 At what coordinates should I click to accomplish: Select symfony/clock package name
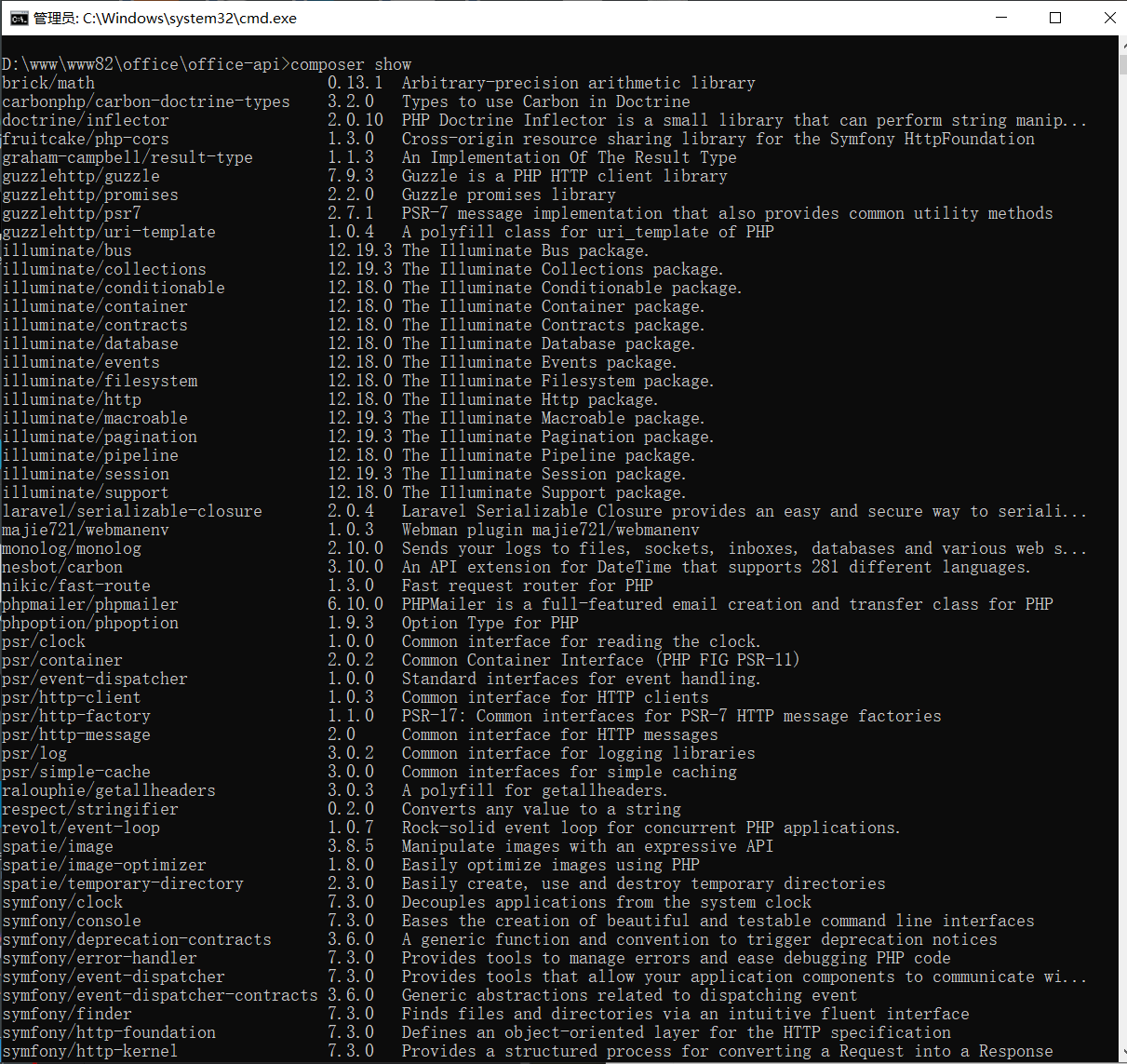(x=62, y=902)
